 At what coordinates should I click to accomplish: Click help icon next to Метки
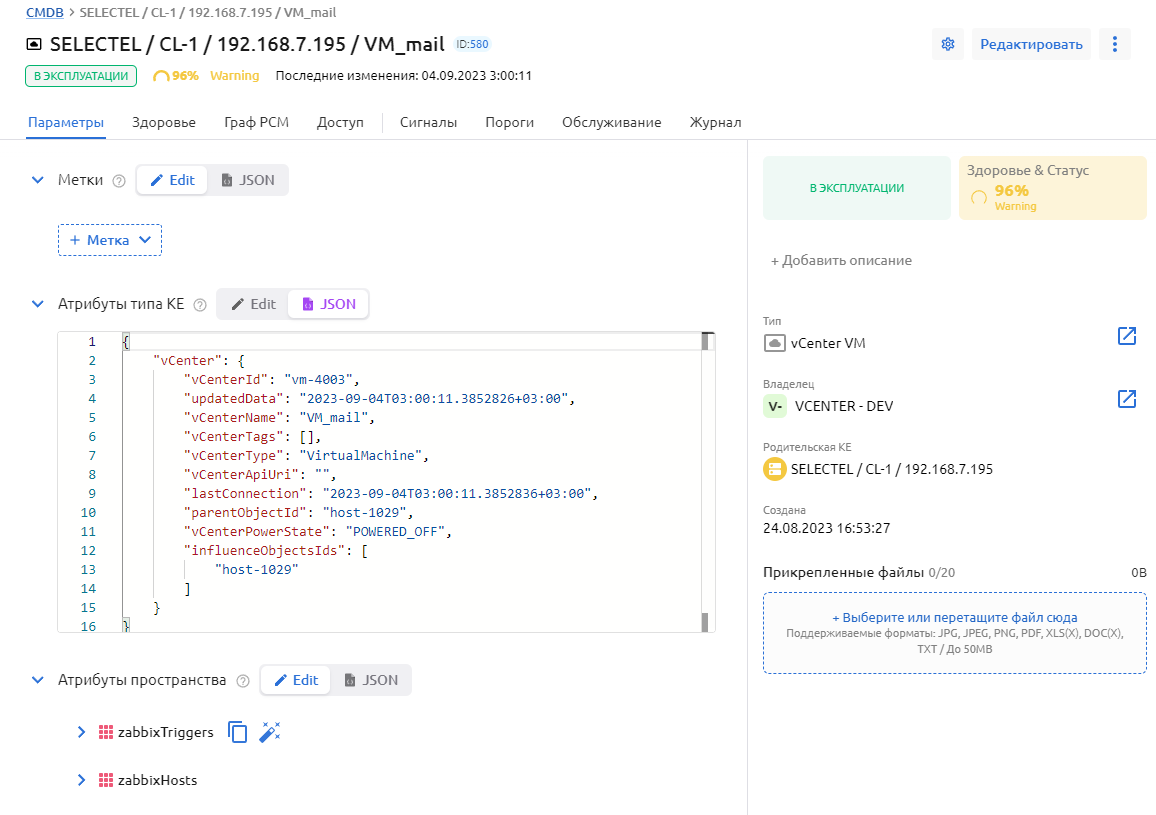[119, 181]
